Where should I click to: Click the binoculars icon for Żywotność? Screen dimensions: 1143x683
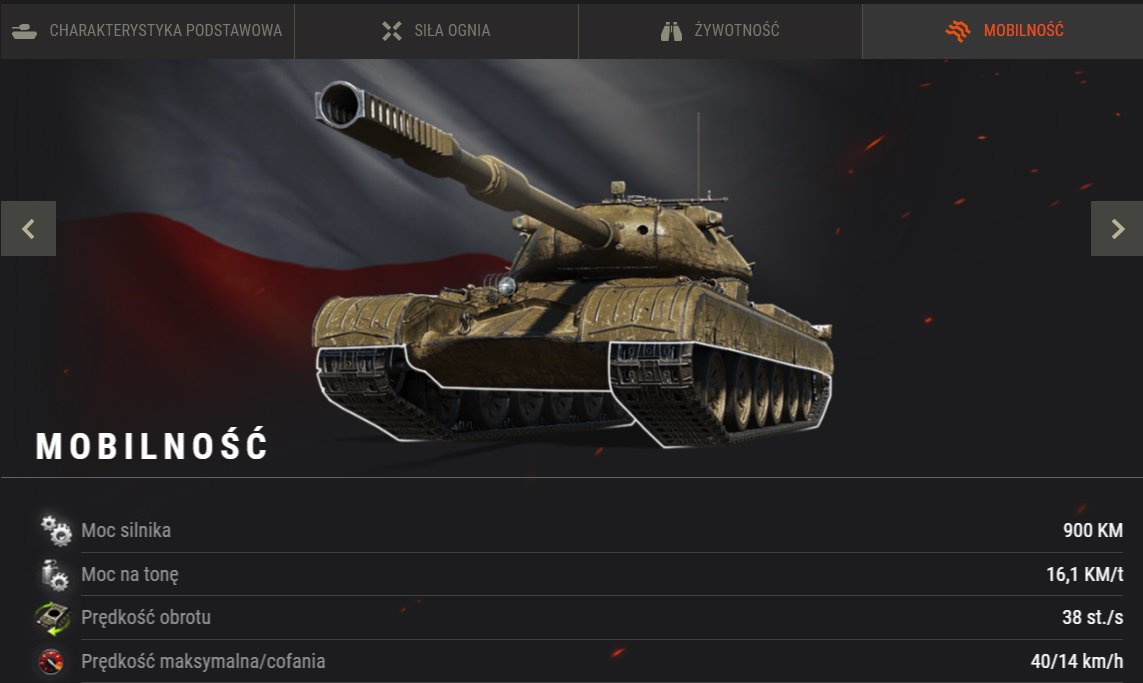pos(671,31)
